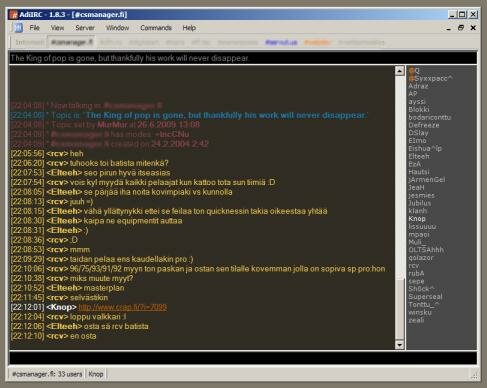The image size is (487, 388).
Task: Select Hautsi in the nick list
Action: tap(419, 172)
